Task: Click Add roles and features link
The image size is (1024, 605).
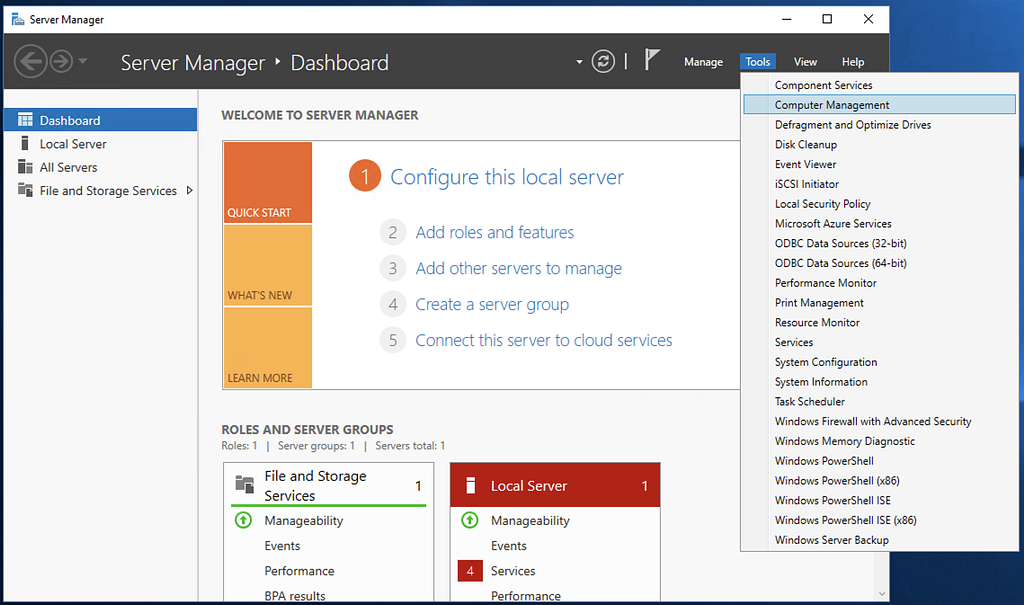Action: click(x=494, y=233)
